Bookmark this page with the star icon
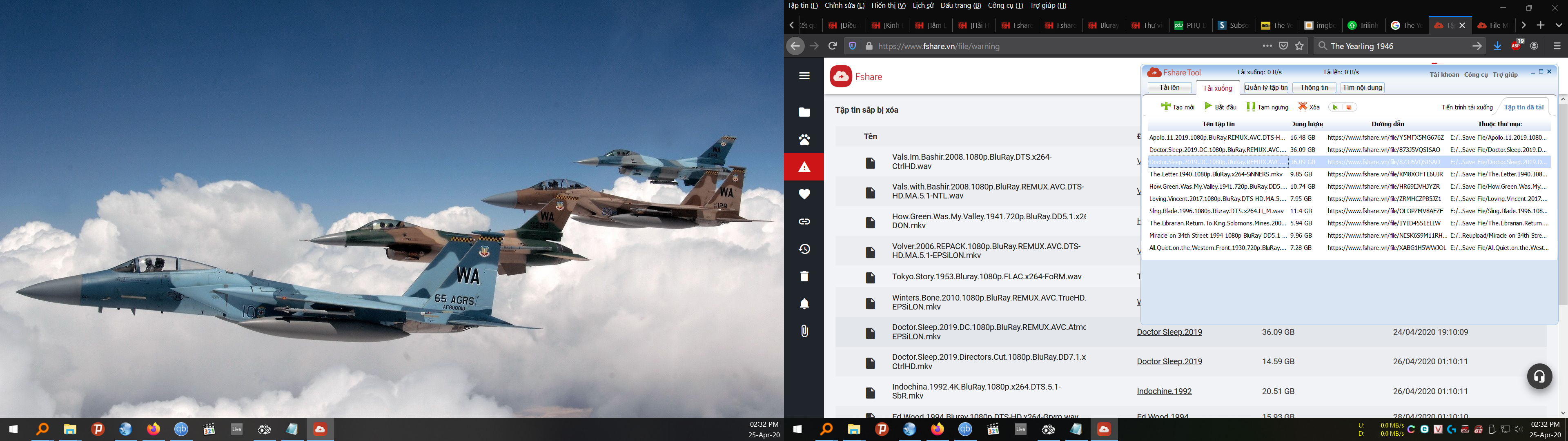Screen dimensions: 1568x441 point(1300,46)
